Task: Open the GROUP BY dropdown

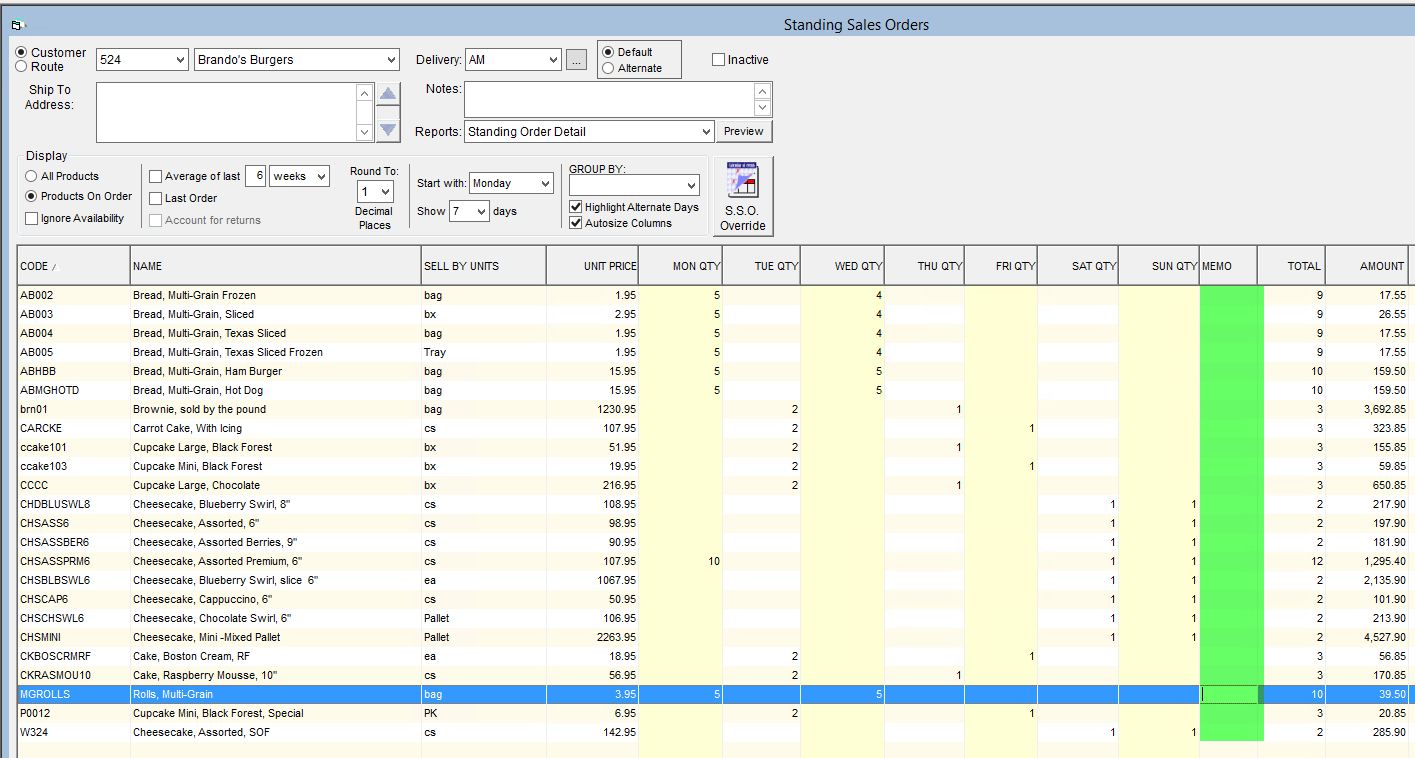Action: pyautogui.click(x=691, y=185)
